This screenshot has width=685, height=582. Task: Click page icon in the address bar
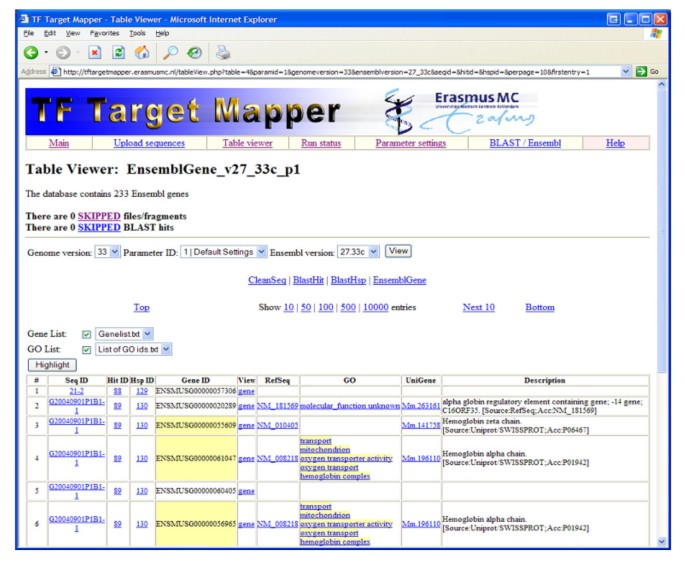[x=55, y=72]
